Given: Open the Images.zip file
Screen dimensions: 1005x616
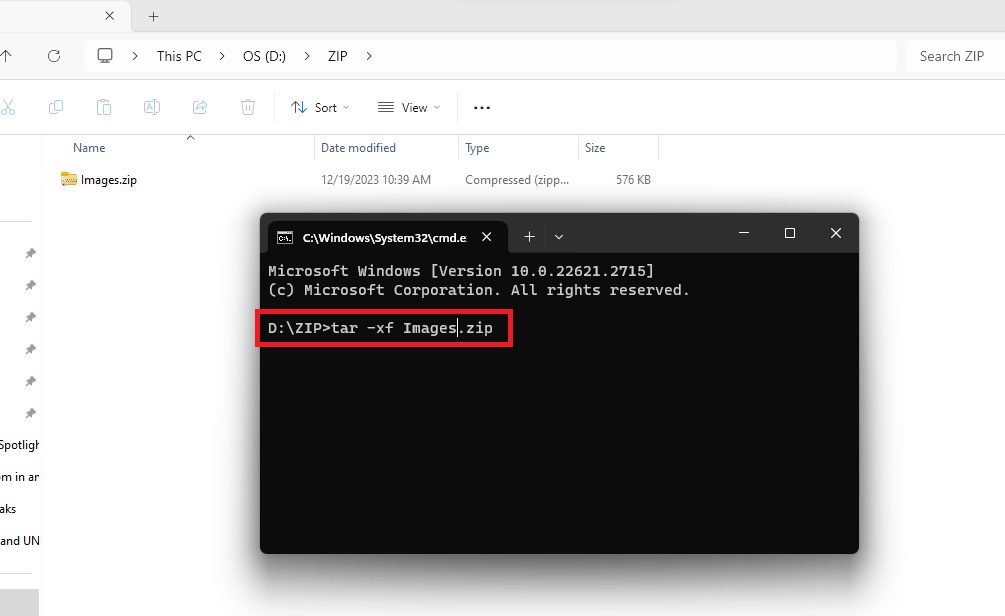Looking at the screenshot, I should (x=108, y=179).
